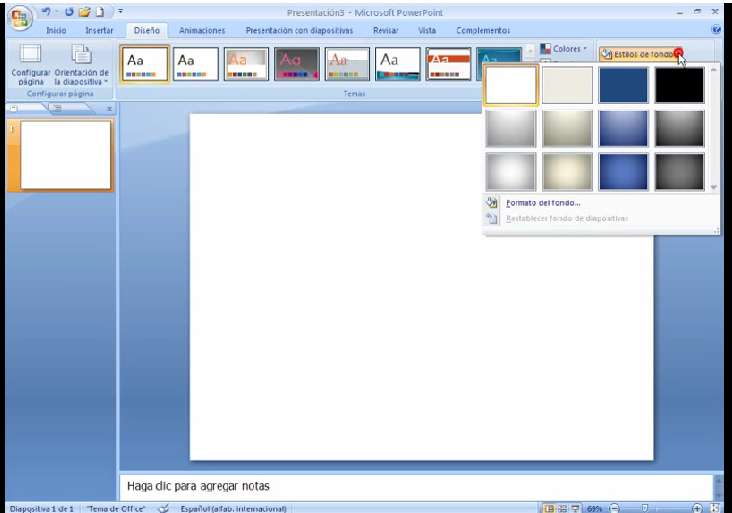Pick the gray gradient style in second row
This screenshot has height=513, width=732.
511,128
